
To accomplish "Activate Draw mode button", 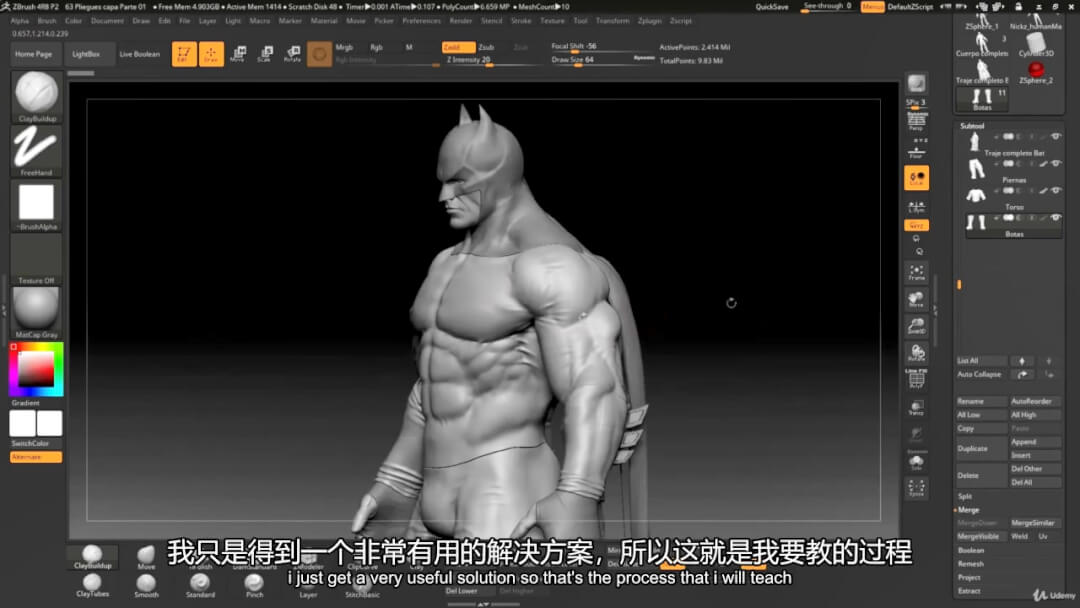I will point(211,54).
